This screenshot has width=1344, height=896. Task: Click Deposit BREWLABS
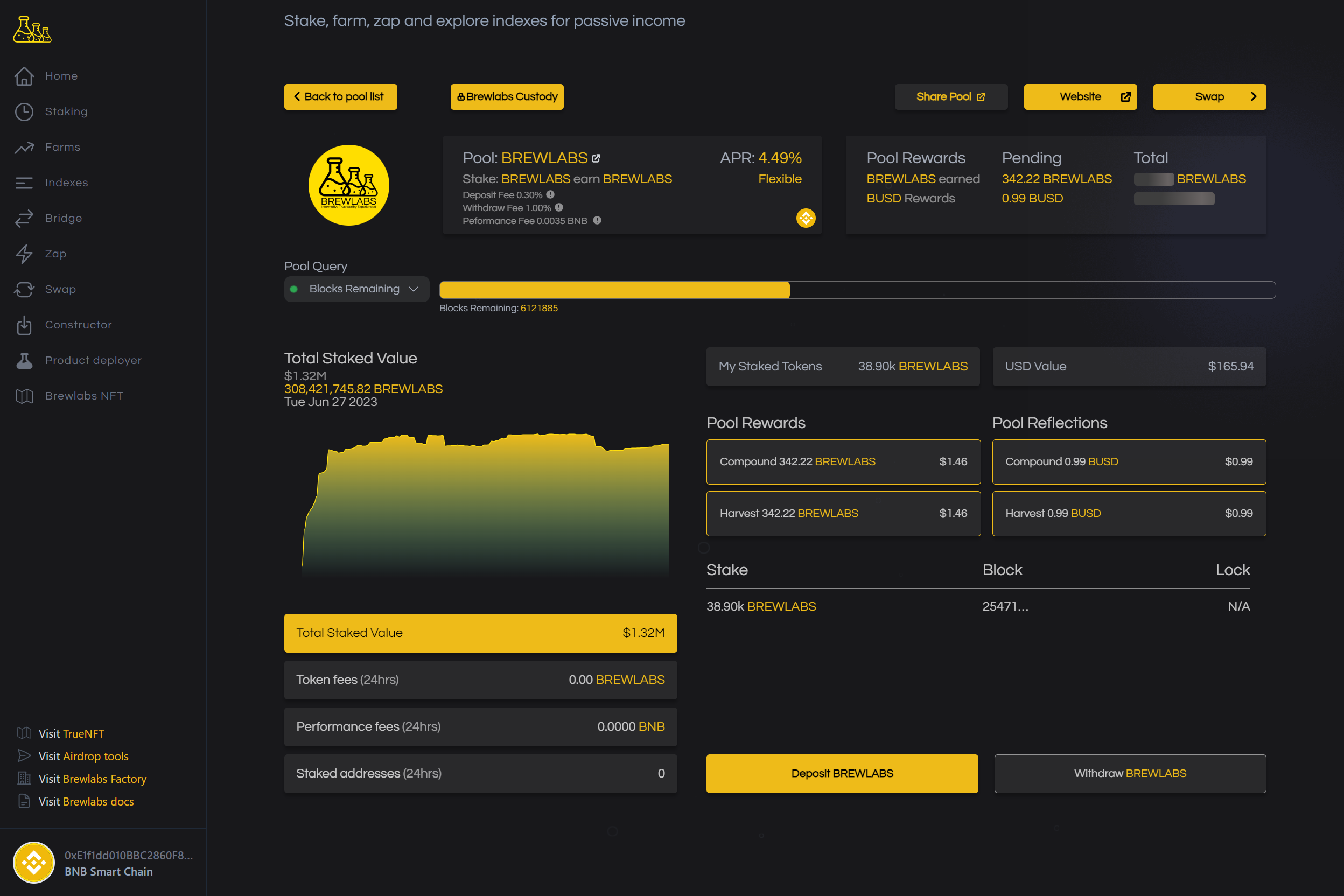[x=842, y=774]
